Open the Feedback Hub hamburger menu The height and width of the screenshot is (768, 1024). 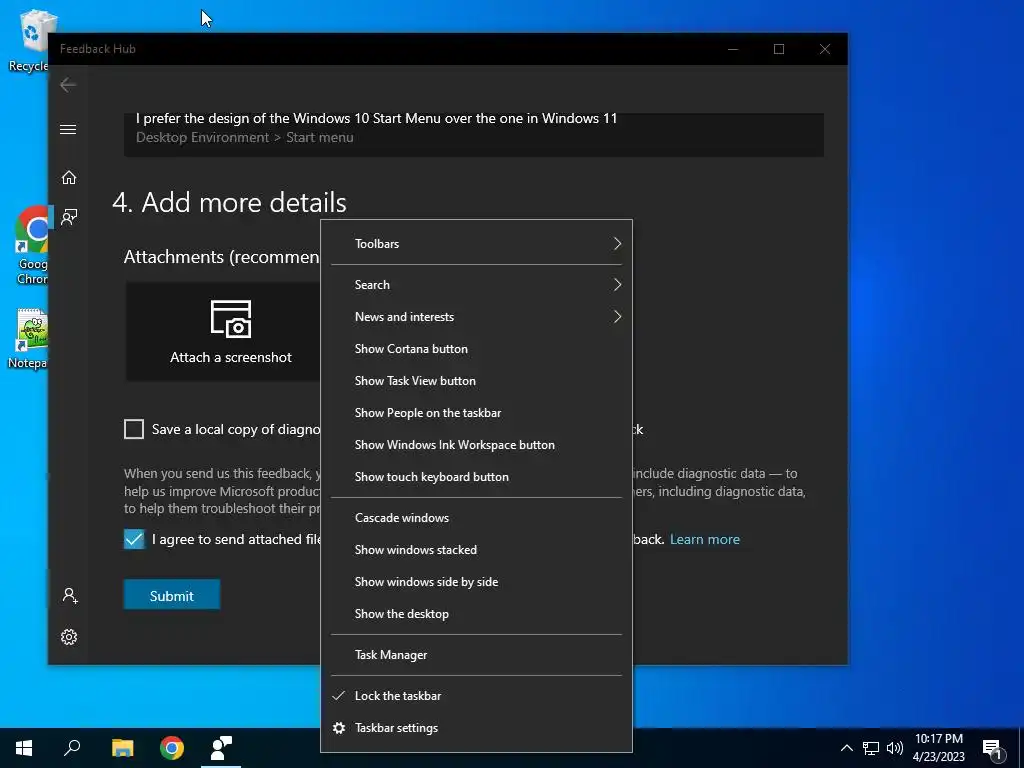click(x=68, y=129)
